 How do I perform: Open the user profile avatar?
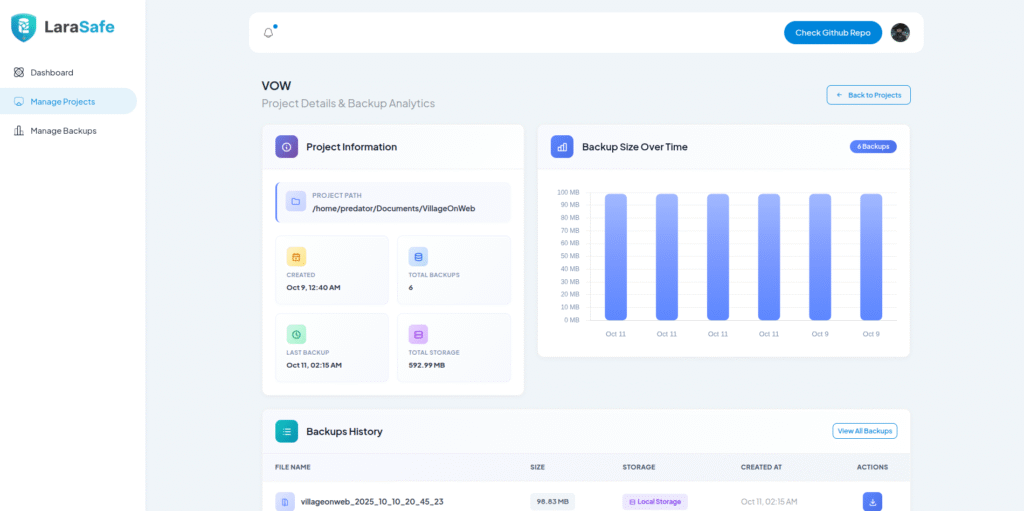[x=900, y=33]
